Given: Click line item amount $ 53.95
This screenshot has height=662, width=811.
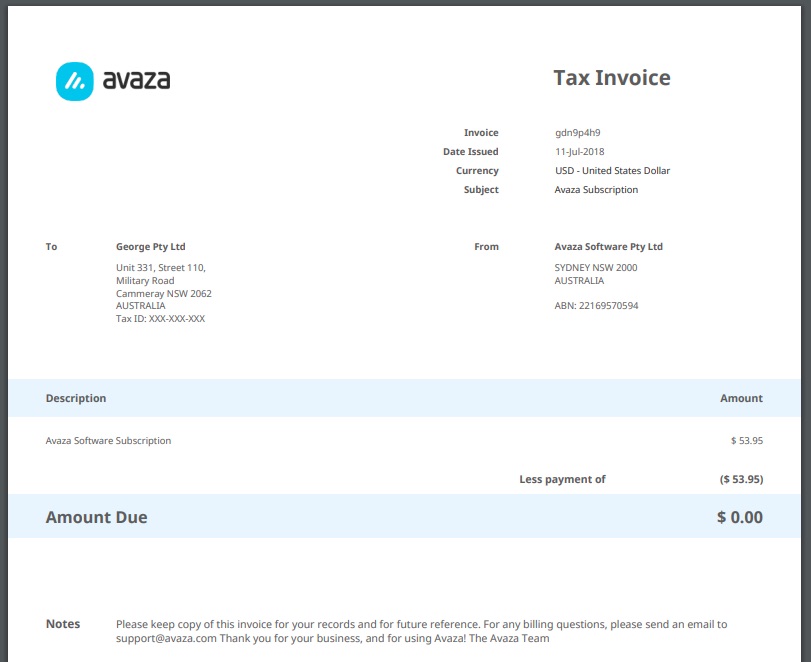Looking at the screenshot, I should click(x=747, y=441).
